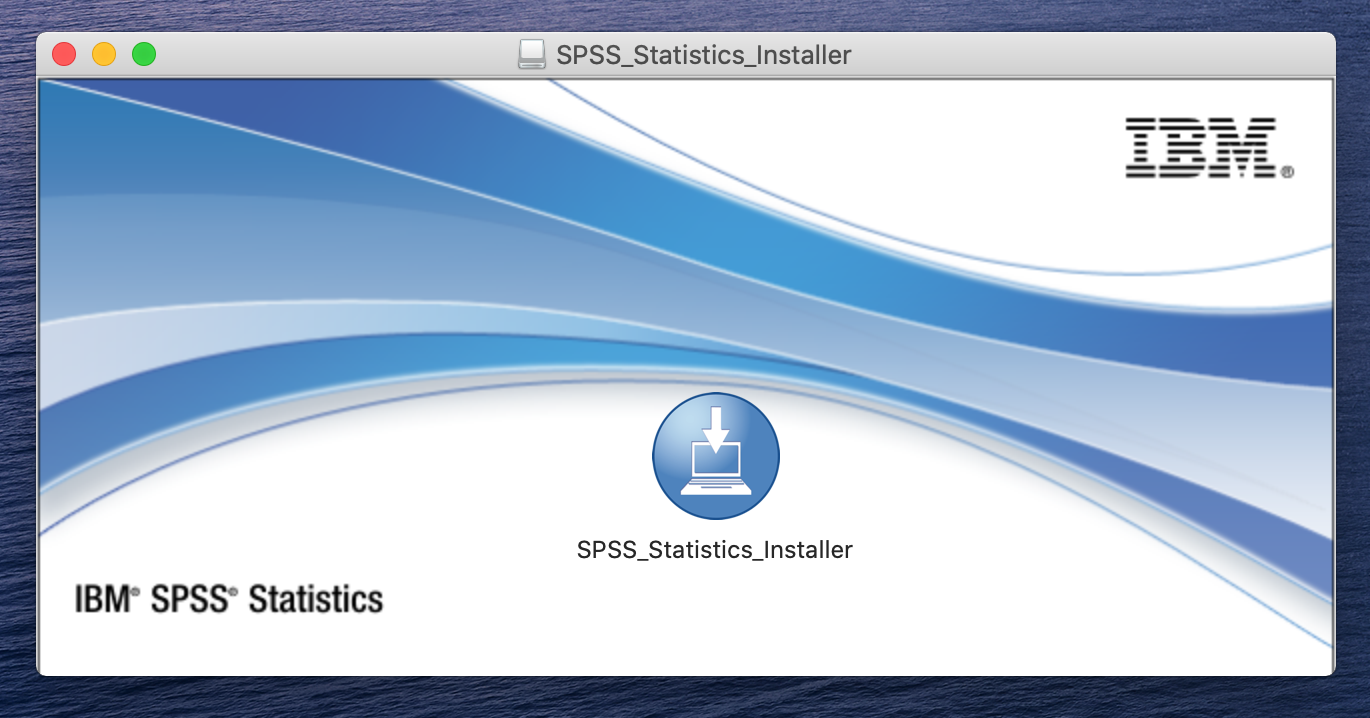This screenshot has width=1370, height=718.
Task: Click the laptop glyph inside installer icon
Action: pos(715,470)
